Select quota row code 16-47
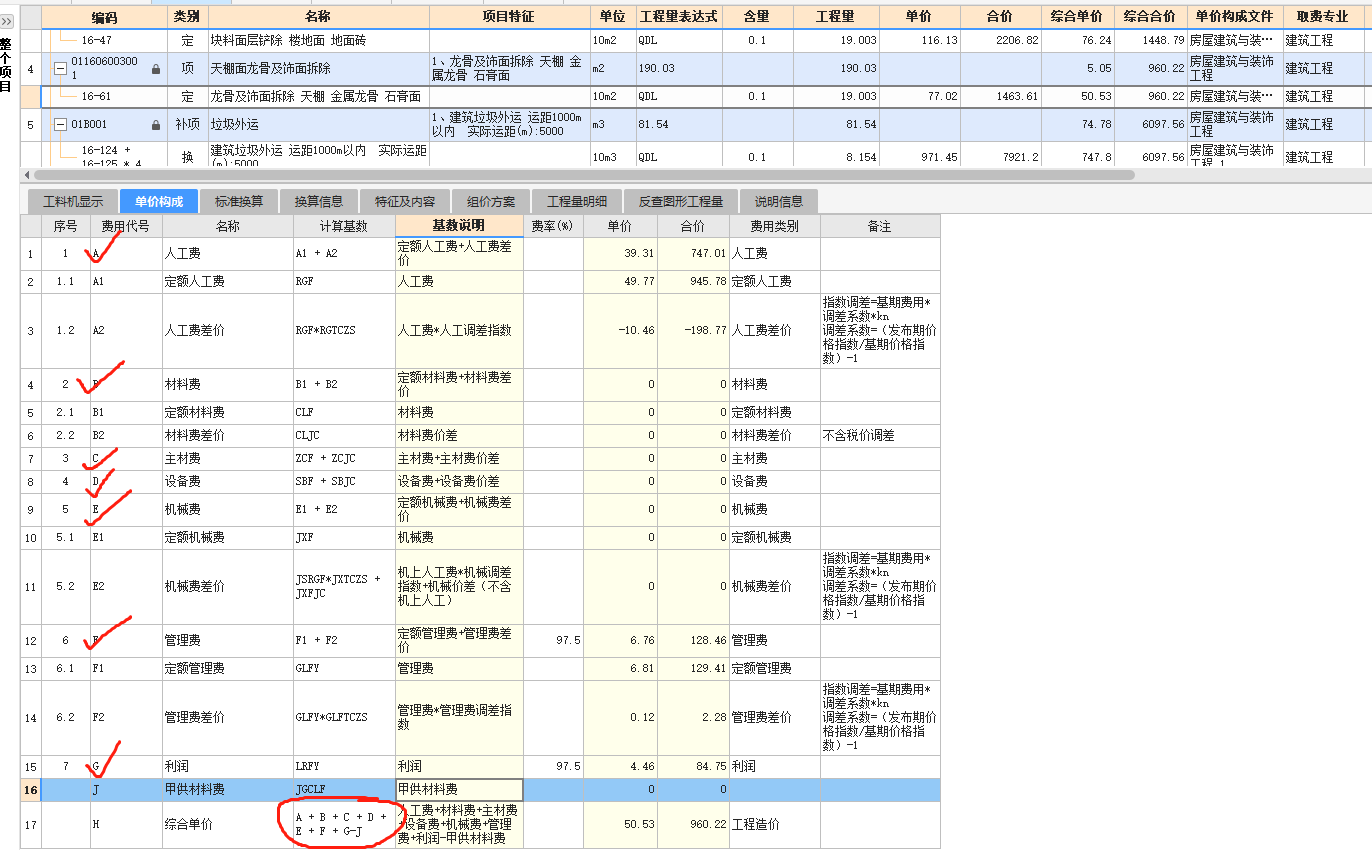This screenshot has height=850, width=1372. (97, 40)
